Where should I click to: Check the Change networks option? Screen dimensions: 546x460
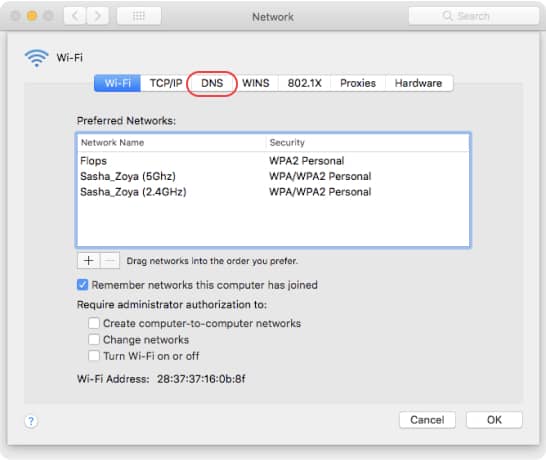(94, 340)
